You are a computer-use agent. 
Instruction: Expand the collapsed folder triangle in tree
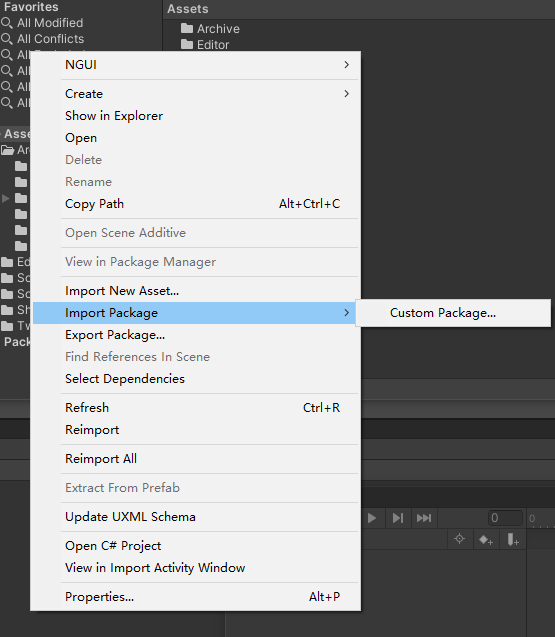pyautogui.click(x=5, y=198)
